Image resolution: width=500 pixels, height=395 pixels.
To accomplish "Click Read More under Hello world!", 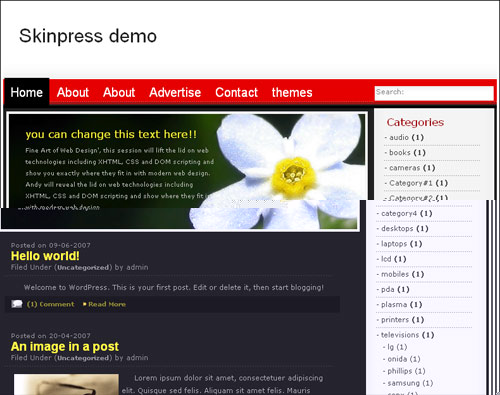I will point(107,304).
